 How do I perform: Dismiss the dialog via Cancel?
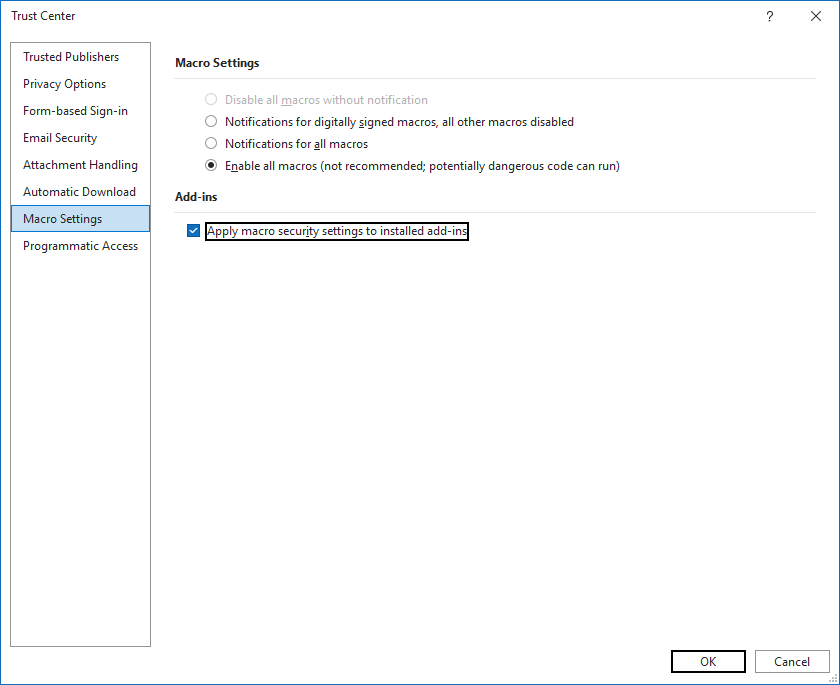[x=792, y=661]
